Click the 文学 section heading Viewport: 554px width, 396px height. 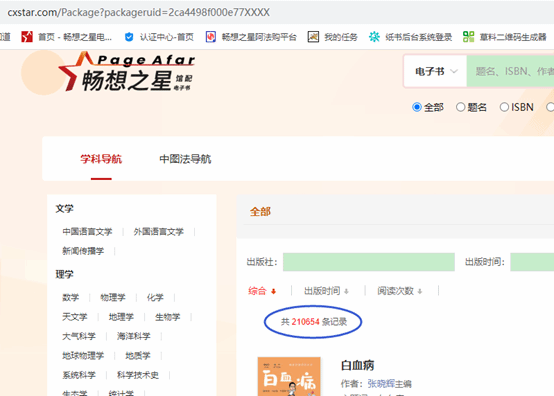[x=64, y=209]
